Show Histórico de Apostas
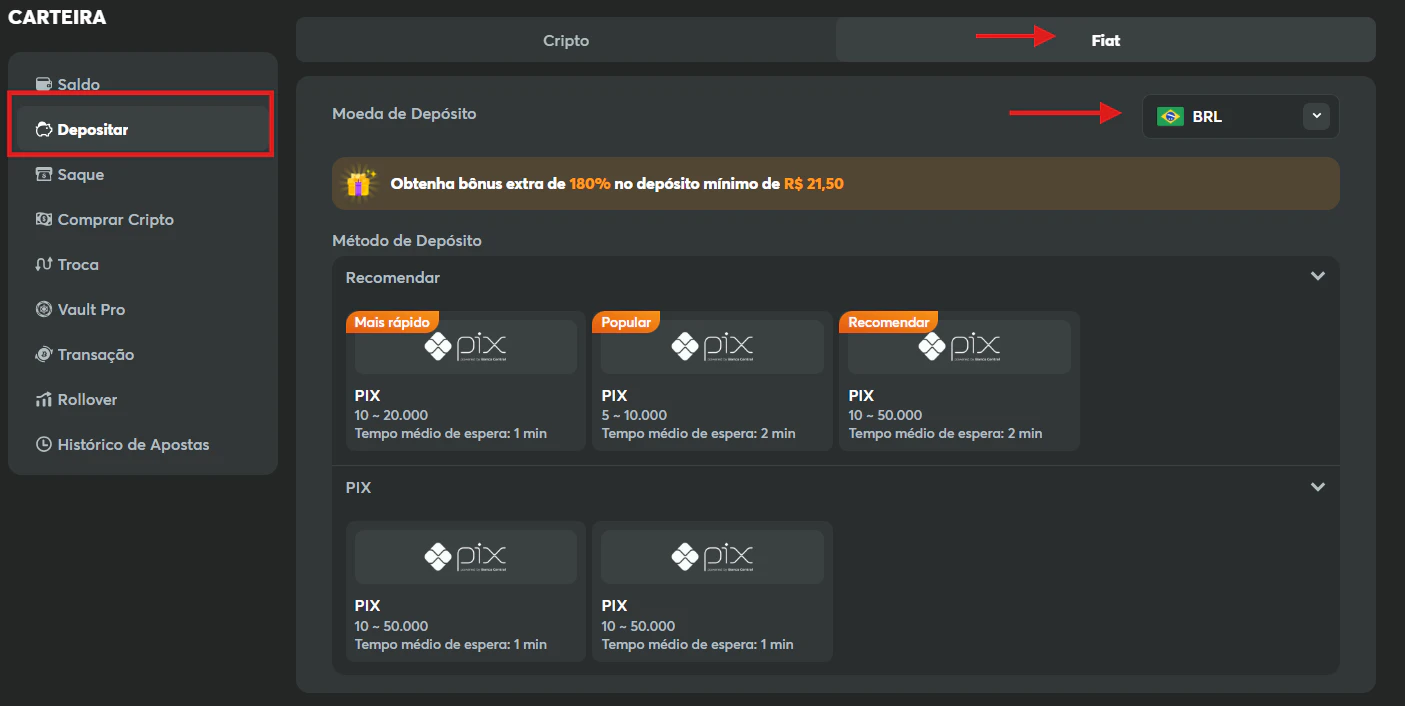Viewport: 1405px width, 706px height. (x=143, y=444)
